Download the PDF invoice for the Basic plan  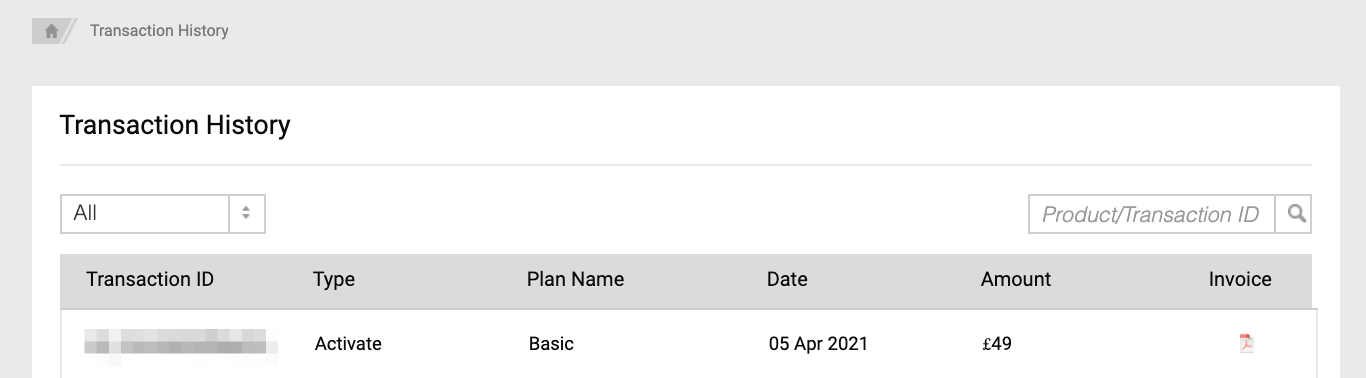point(1246,343)
